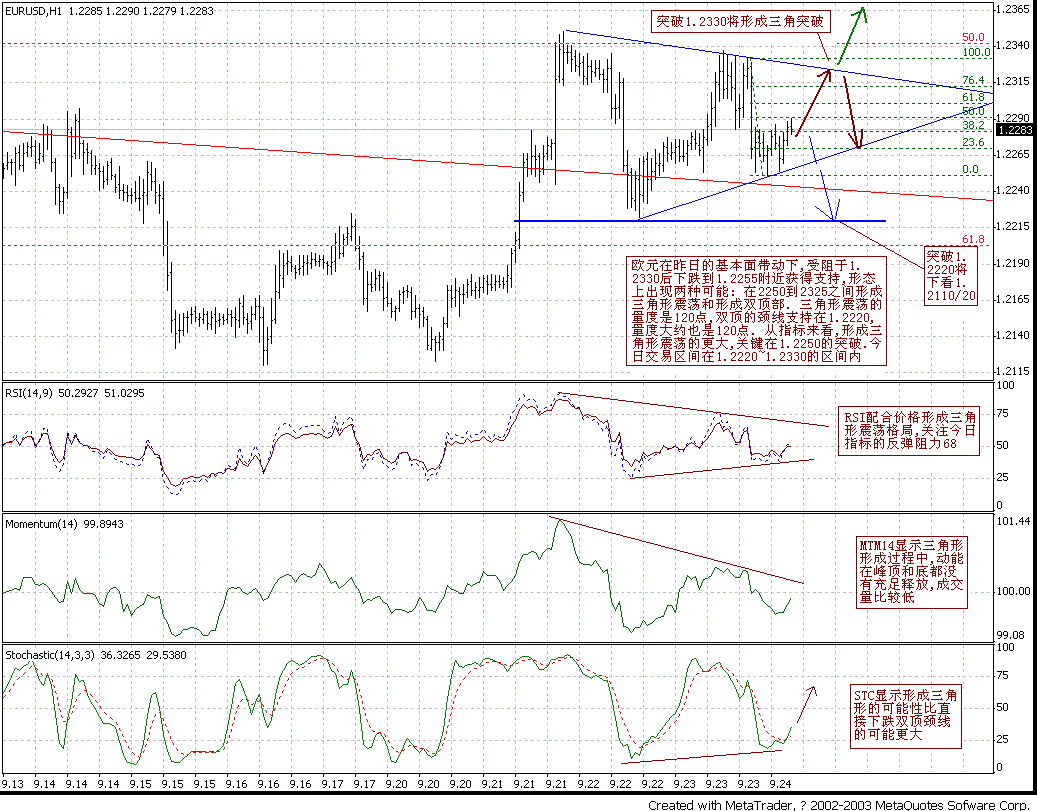
Task: Click the 1.2340 price axis label
Action: click(x=1013, y=45)
